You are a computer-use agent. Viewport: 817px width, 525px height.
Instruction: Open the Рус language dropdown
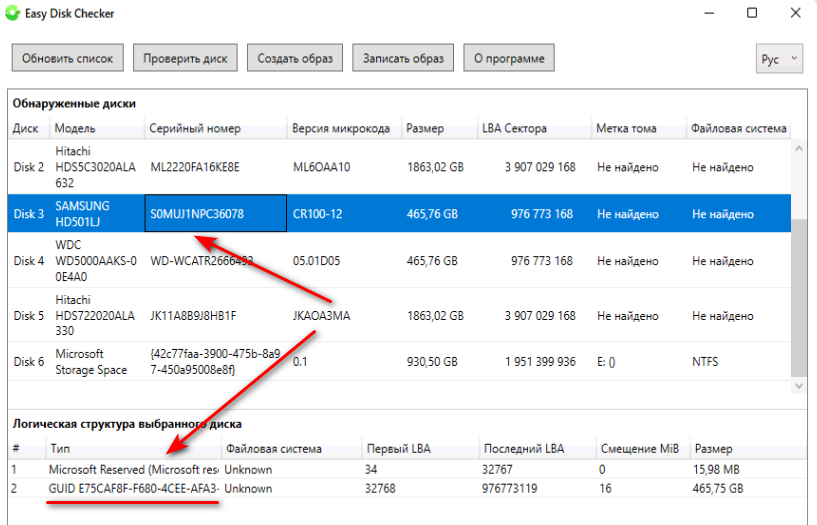[779, 60]
